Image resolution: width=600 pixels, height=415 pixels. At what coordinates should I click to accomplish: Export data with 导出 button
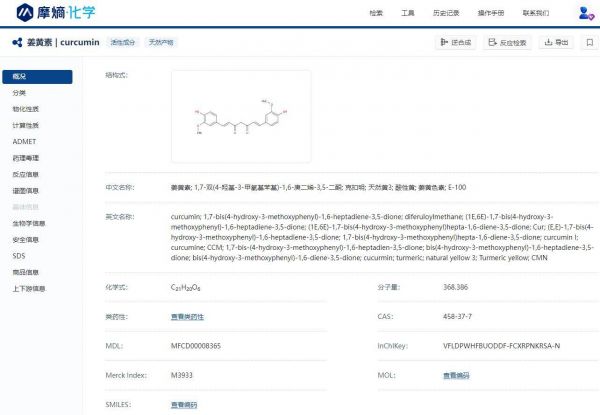(x=556, y=43)
